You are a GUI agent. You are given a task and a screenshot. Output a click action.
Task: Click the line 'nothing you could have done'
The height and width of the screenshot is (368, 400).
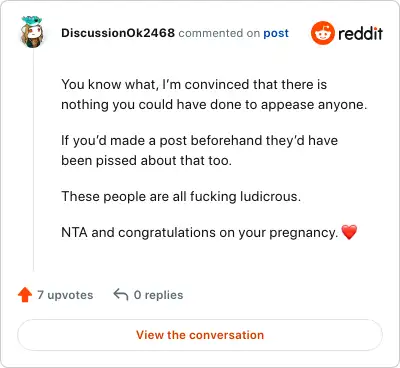214,105
